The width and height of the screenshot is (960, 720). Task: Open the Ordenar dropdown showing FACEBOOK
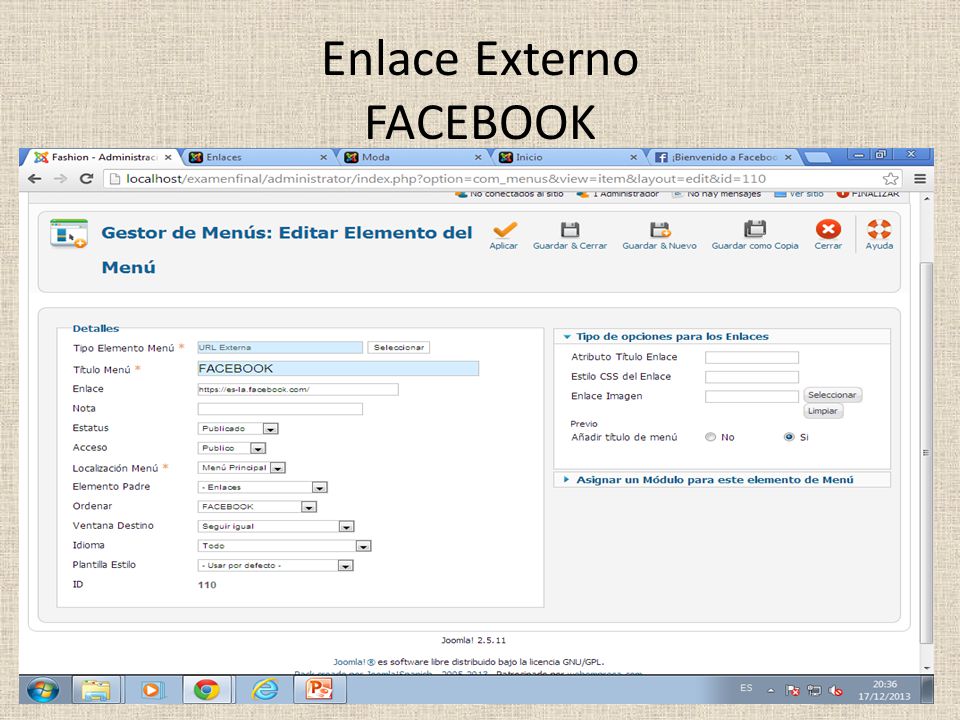point(257,507)
